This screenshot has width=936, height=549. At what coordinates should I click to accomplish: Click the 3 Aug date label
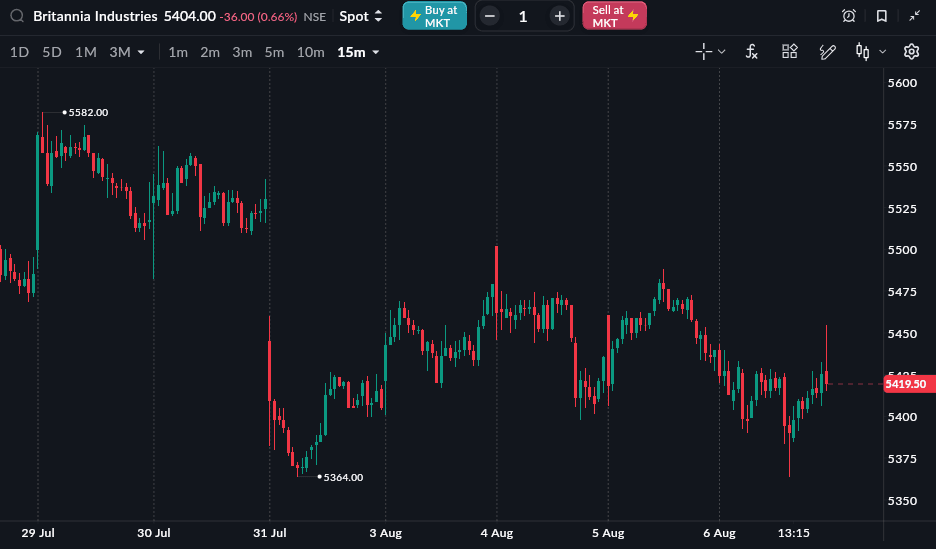[386, 533]
